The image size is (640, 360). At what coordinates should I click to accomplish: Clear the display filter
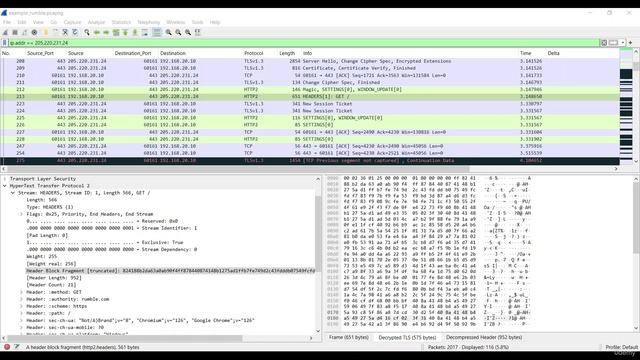point(604,42)
